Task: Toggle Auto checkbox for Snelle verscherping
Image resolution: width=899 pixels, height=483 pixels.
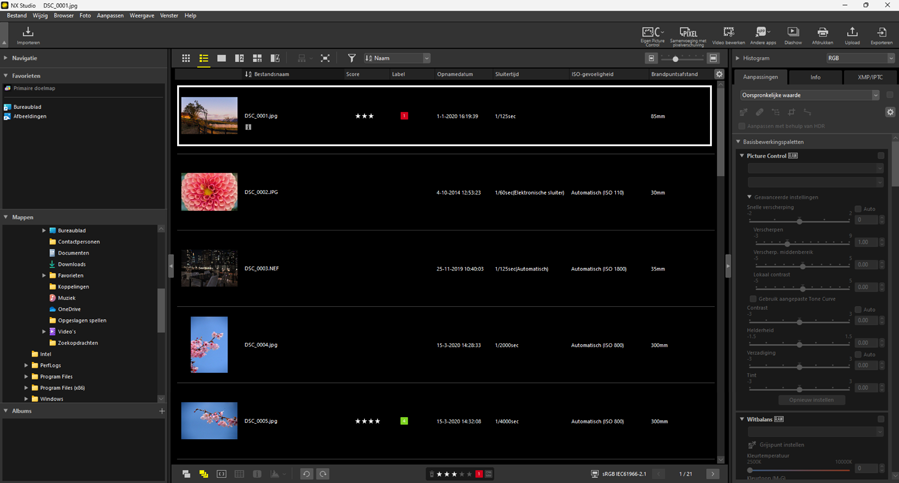Action: tap(858, 209)
